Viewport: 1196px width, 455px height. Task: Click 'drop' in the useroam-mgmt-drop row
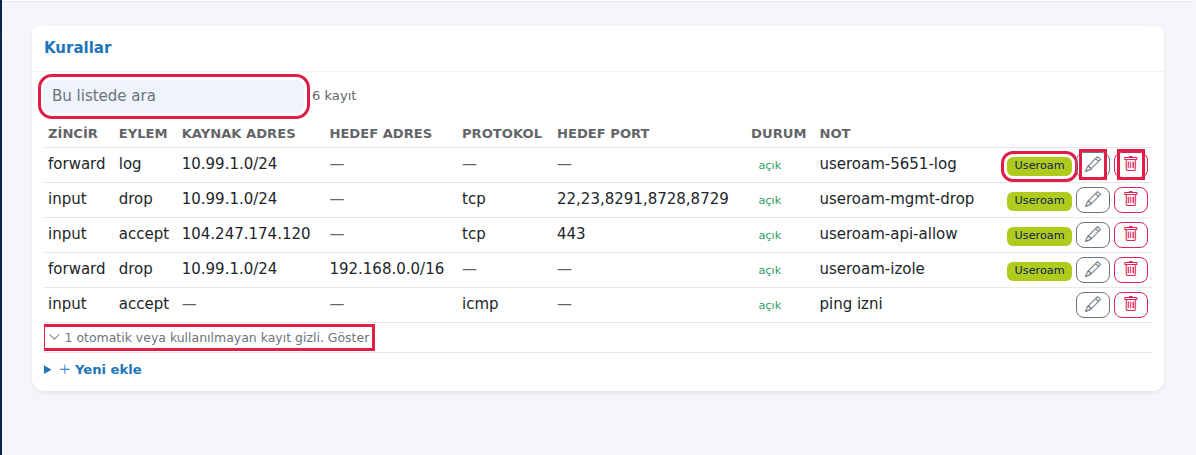coord(136,199)
